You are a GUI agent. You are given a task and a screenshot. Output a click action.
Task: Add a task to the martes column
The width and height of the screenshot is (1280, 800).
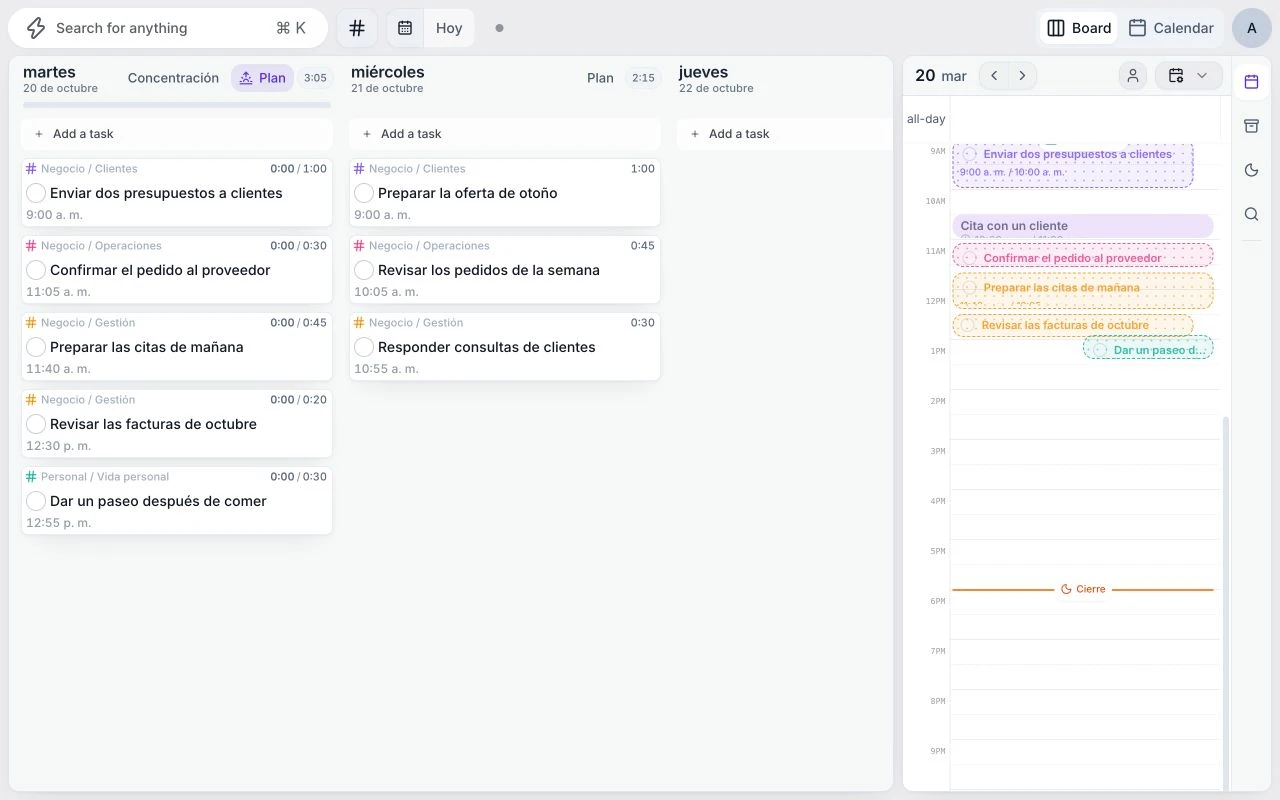(x=177, y=134)
